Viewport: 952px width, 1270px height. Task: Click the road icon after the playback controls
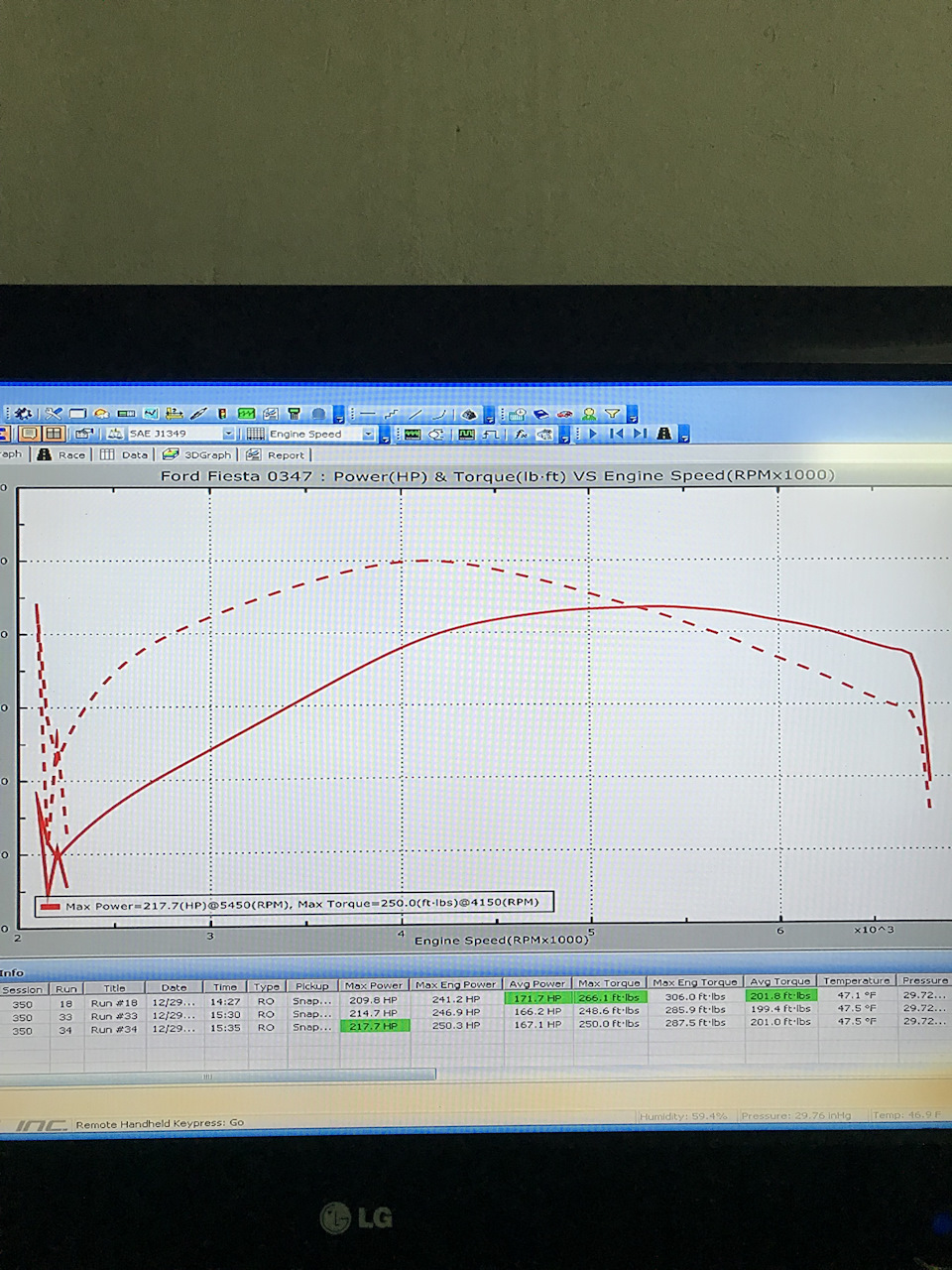664,434
